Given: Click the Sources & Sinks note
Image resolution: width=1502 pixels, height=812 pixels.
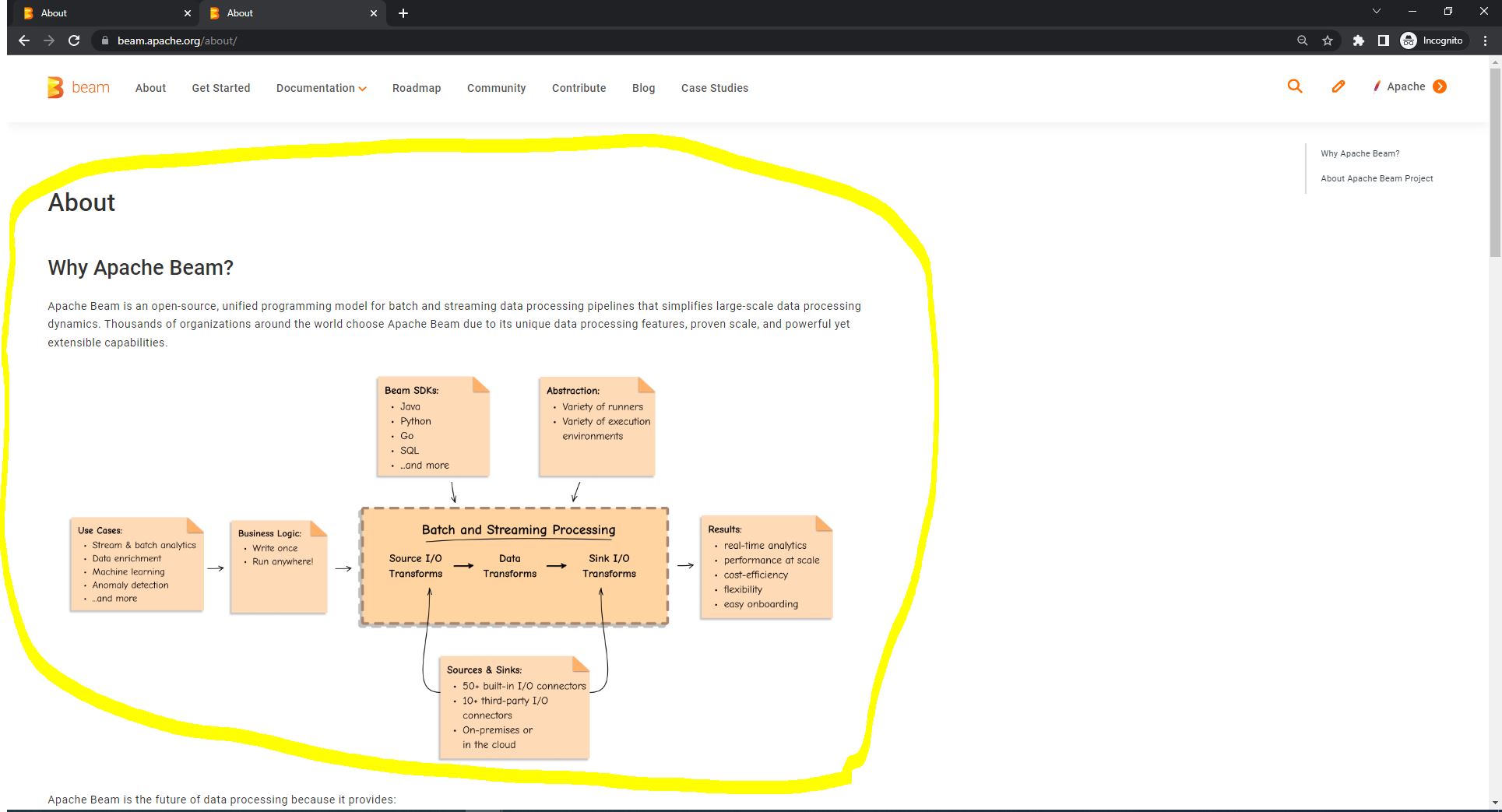Looking at the screenshot, I should [514, 707].
